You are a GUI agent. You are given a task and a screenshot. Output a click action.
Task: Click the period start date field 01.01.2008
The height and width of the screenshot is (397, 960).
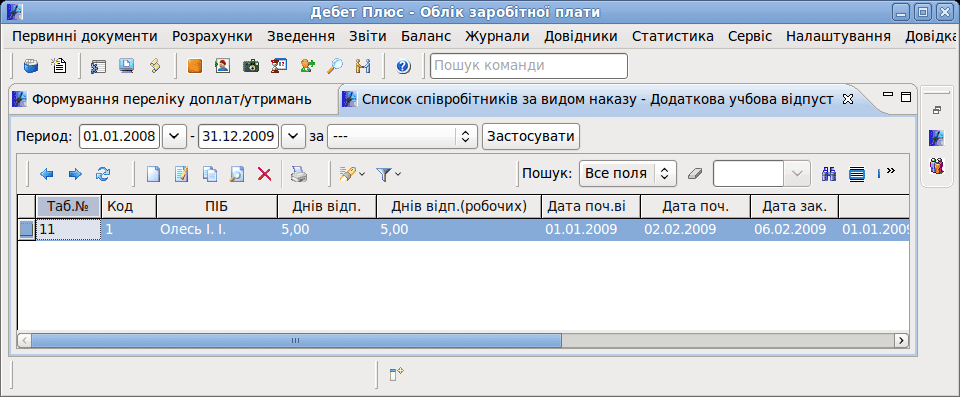[120, 136]
